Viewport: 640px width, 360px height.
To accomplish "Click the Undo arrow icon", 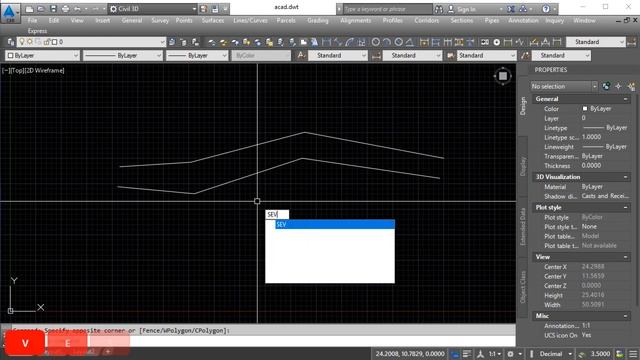I will point(77,9).
